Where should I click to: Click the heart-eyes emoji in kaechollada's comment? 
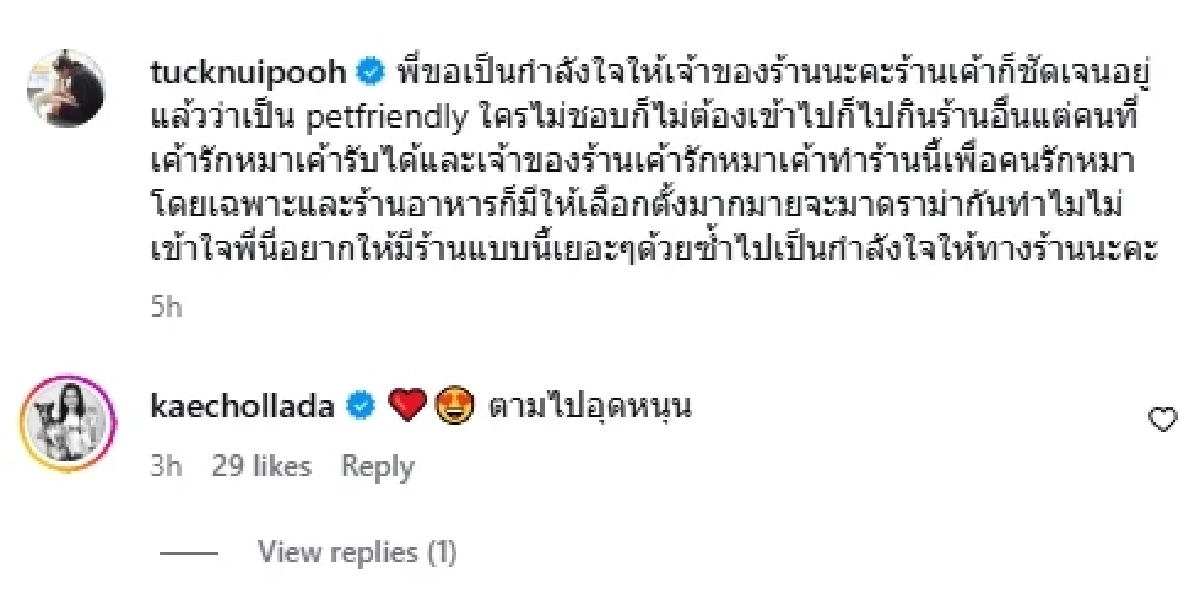452,406
